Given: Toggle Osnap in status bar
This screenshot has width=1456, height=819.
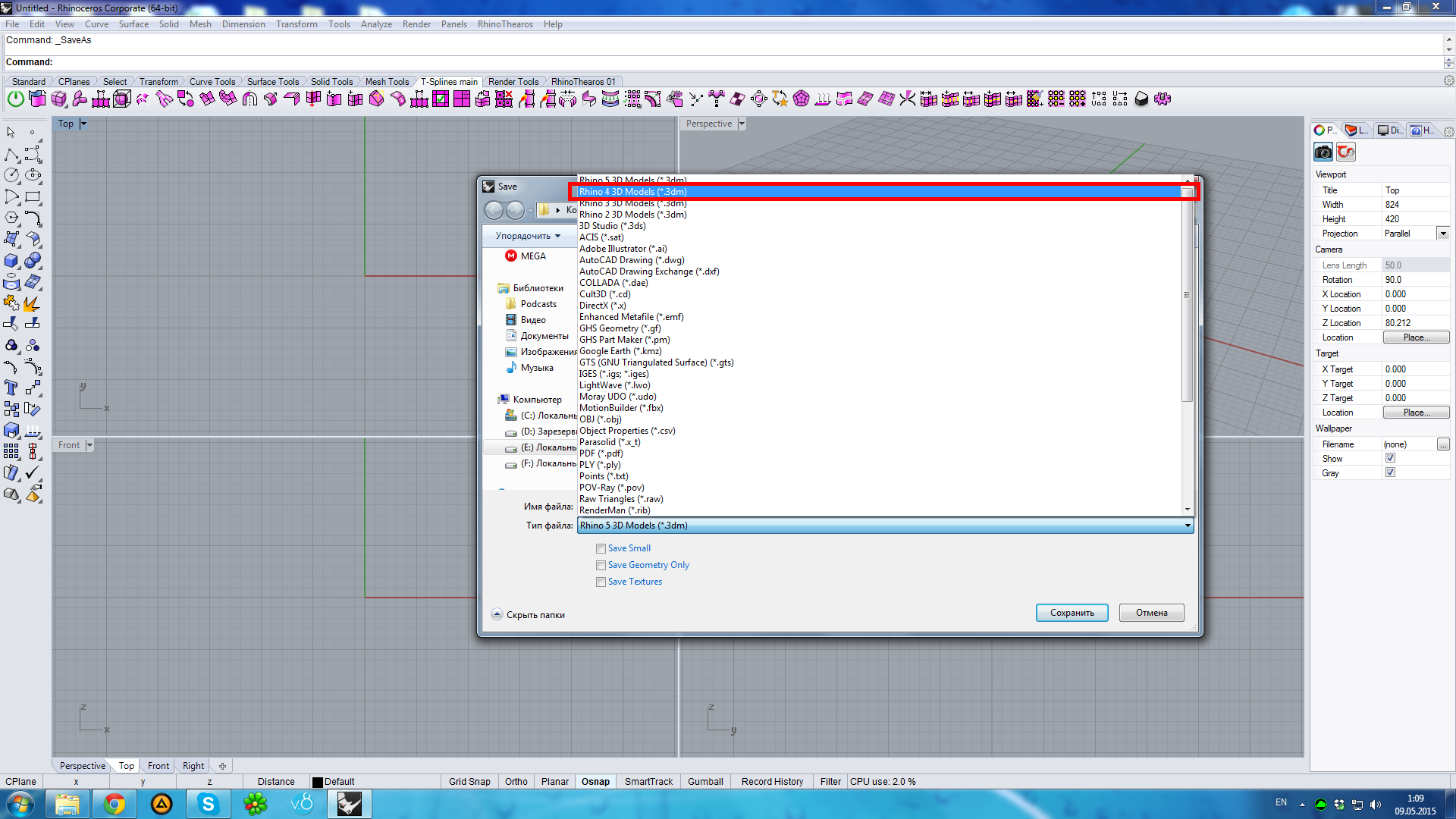Looking at the screenshot, I should pyautogui.click(x=595, y=782).
